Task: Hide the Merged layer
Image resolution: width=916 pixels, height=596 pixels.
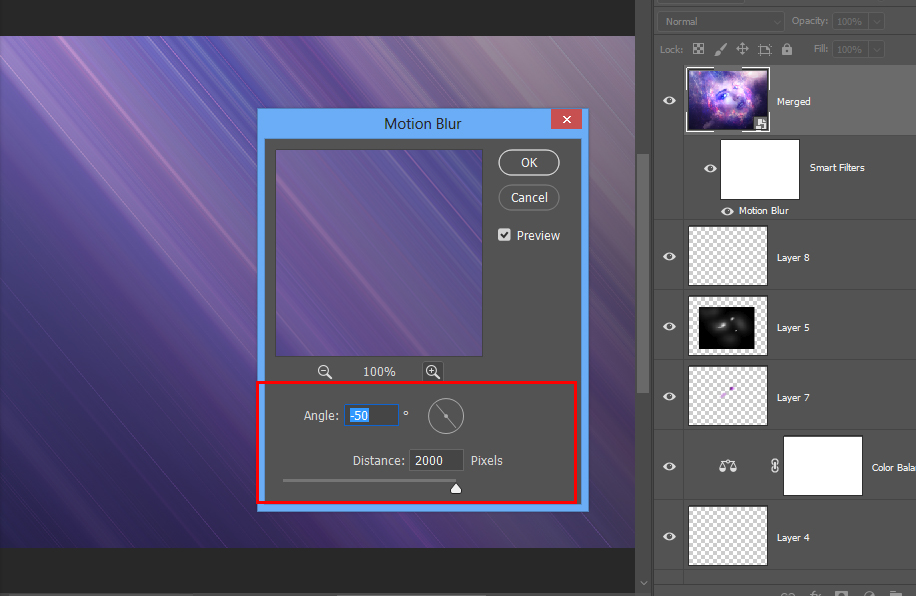Action: [x=670, y=100]
